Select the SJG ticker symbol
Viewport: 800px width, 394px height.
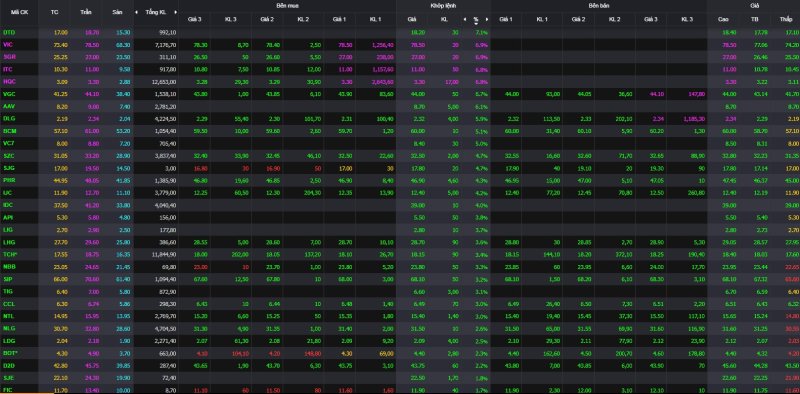tap(8, 168)
